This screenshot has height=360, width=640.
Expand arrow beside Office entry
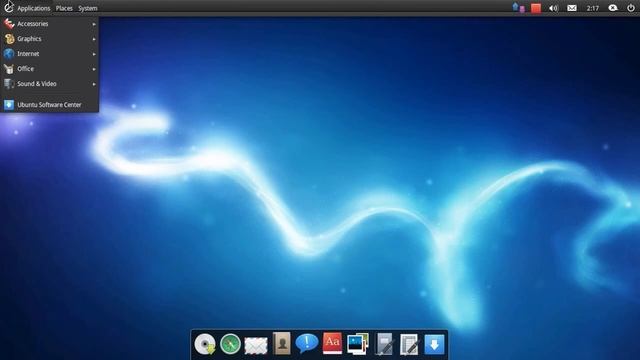94,69
